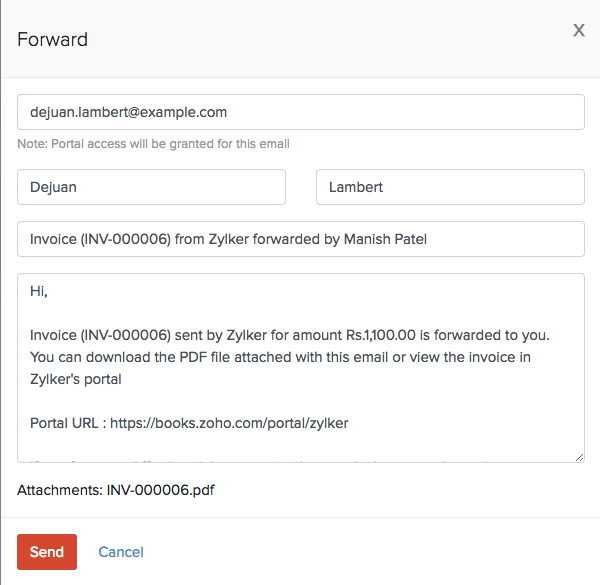Click the 'Hi,' greeting in message body
This screenshot has height=585, width=600.
coord(39,292)
